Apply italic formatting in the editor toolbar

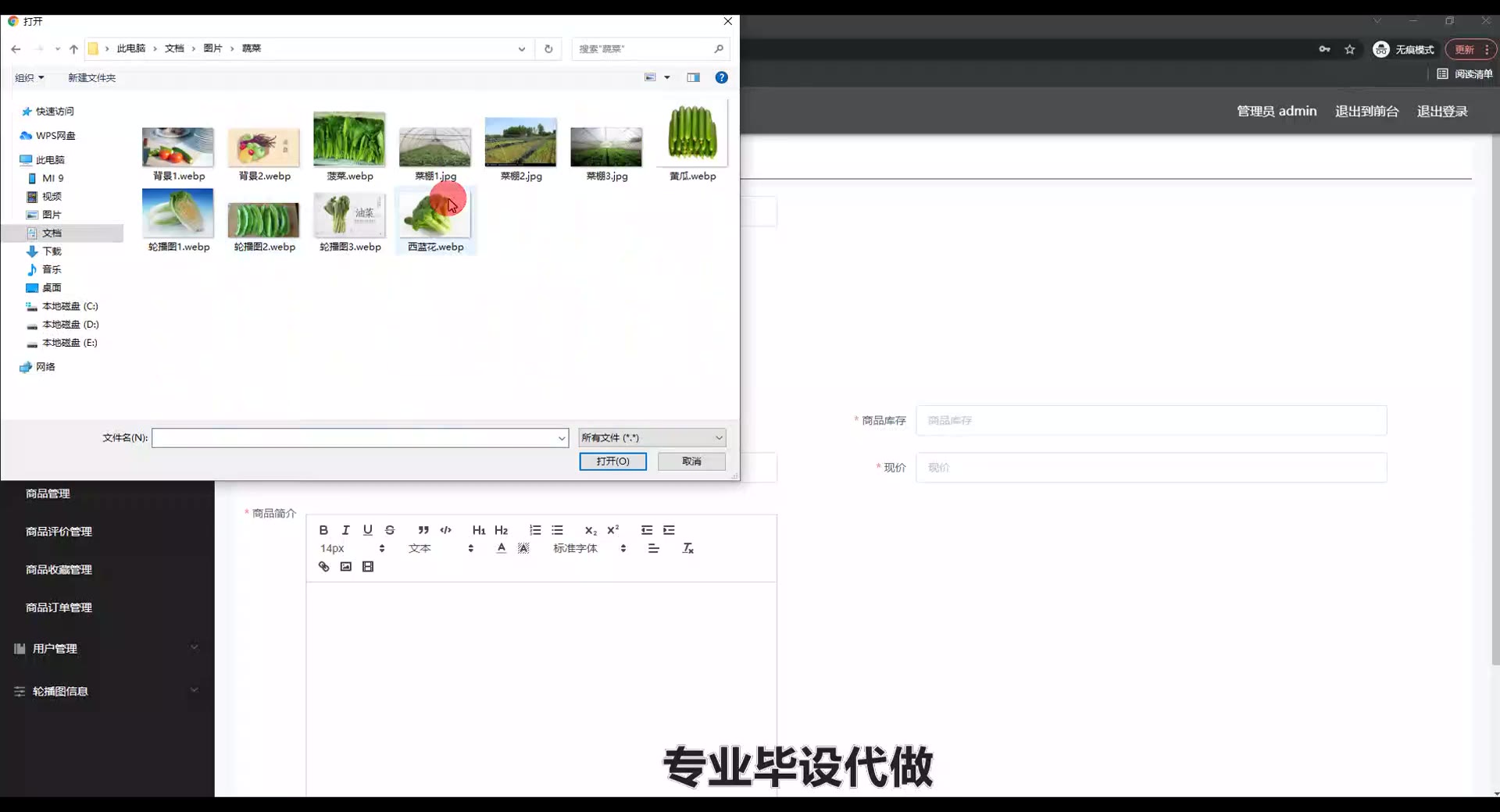coord(345,530)
